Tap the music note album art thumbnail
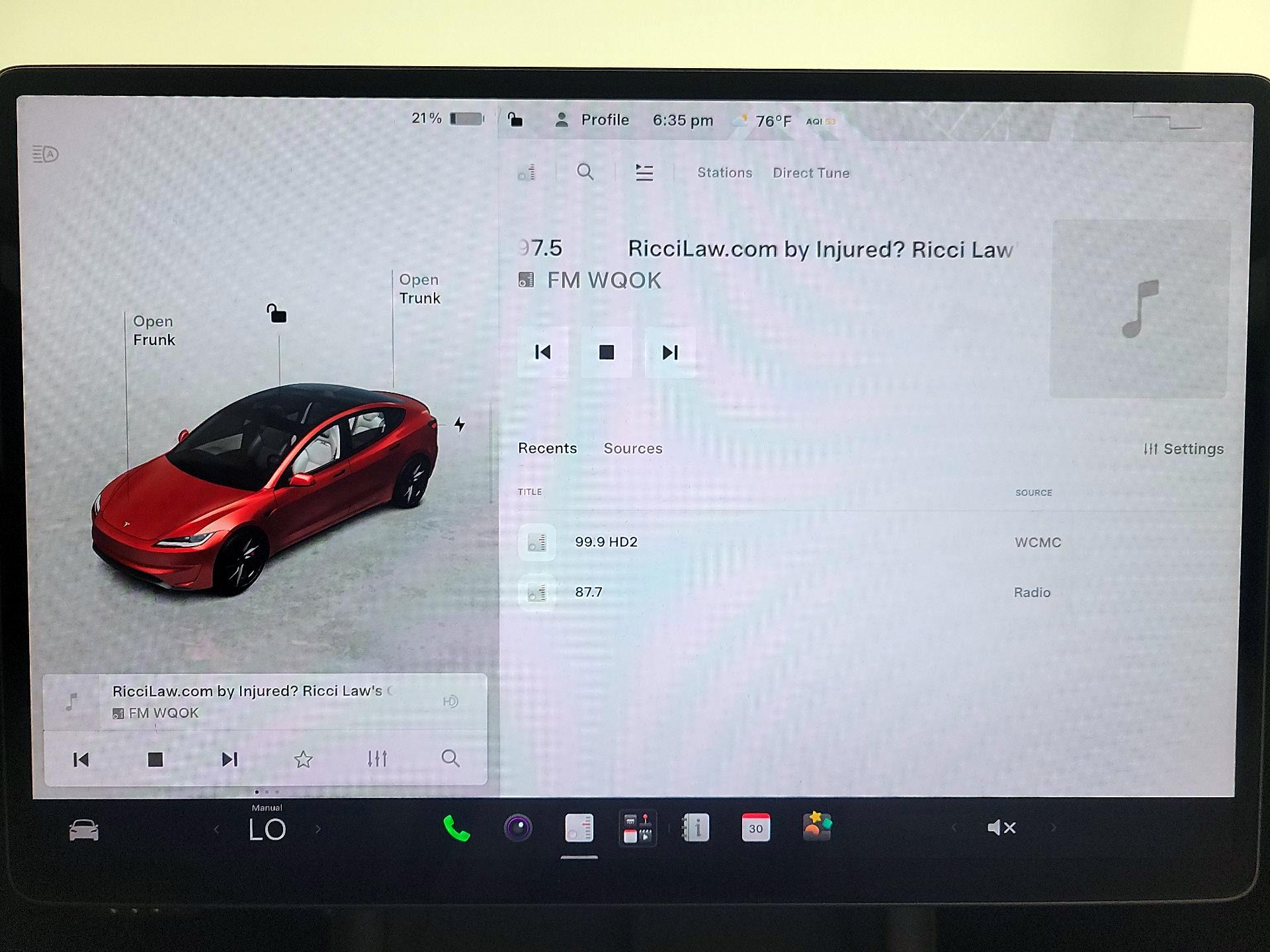Image resolution: width=1270 pixels, height=952 pixels. click(1139, 309)
